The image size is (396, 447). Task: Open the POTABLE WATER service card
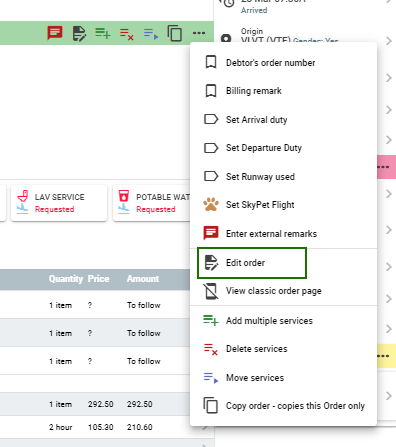tap(152, 203)
